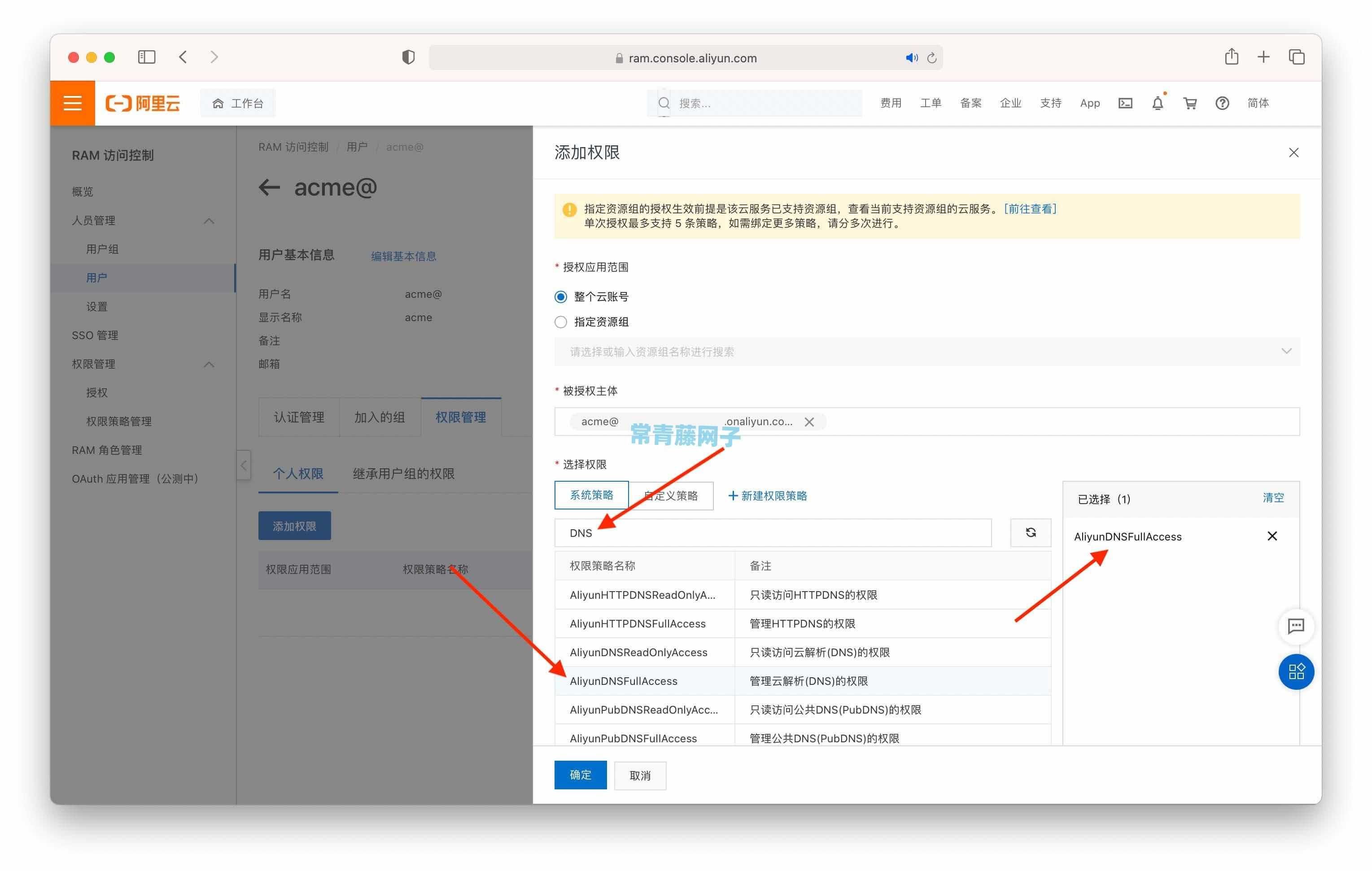Open the resource group dropdown
The image size is (1372, 871).
click(x=926, y=352)
